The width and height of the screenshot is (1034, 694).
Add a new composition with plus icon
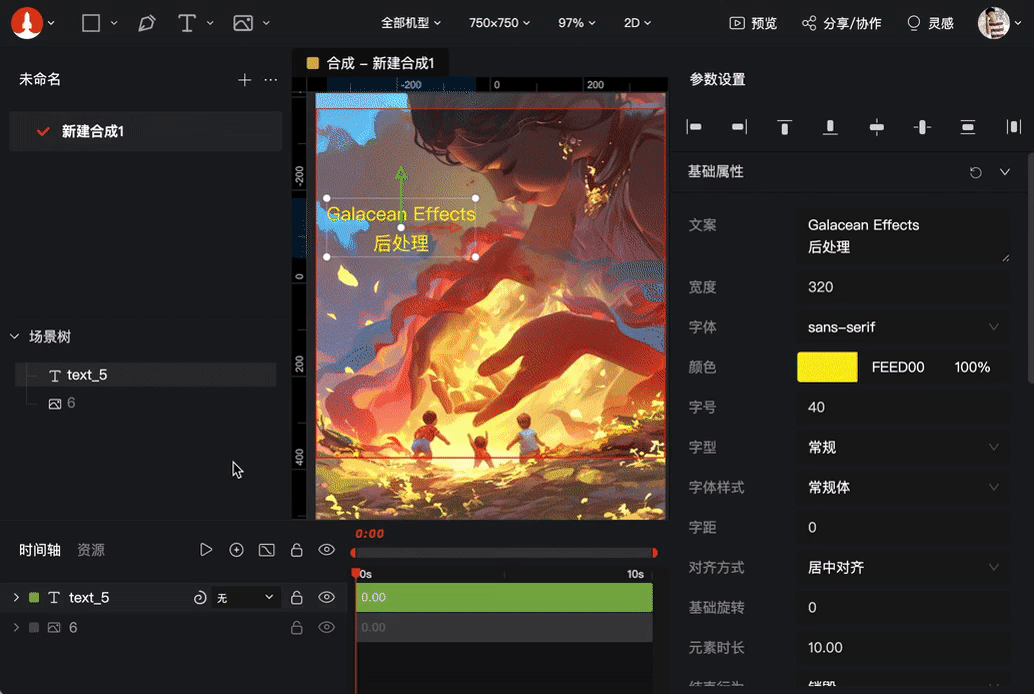tap(245, 80)
